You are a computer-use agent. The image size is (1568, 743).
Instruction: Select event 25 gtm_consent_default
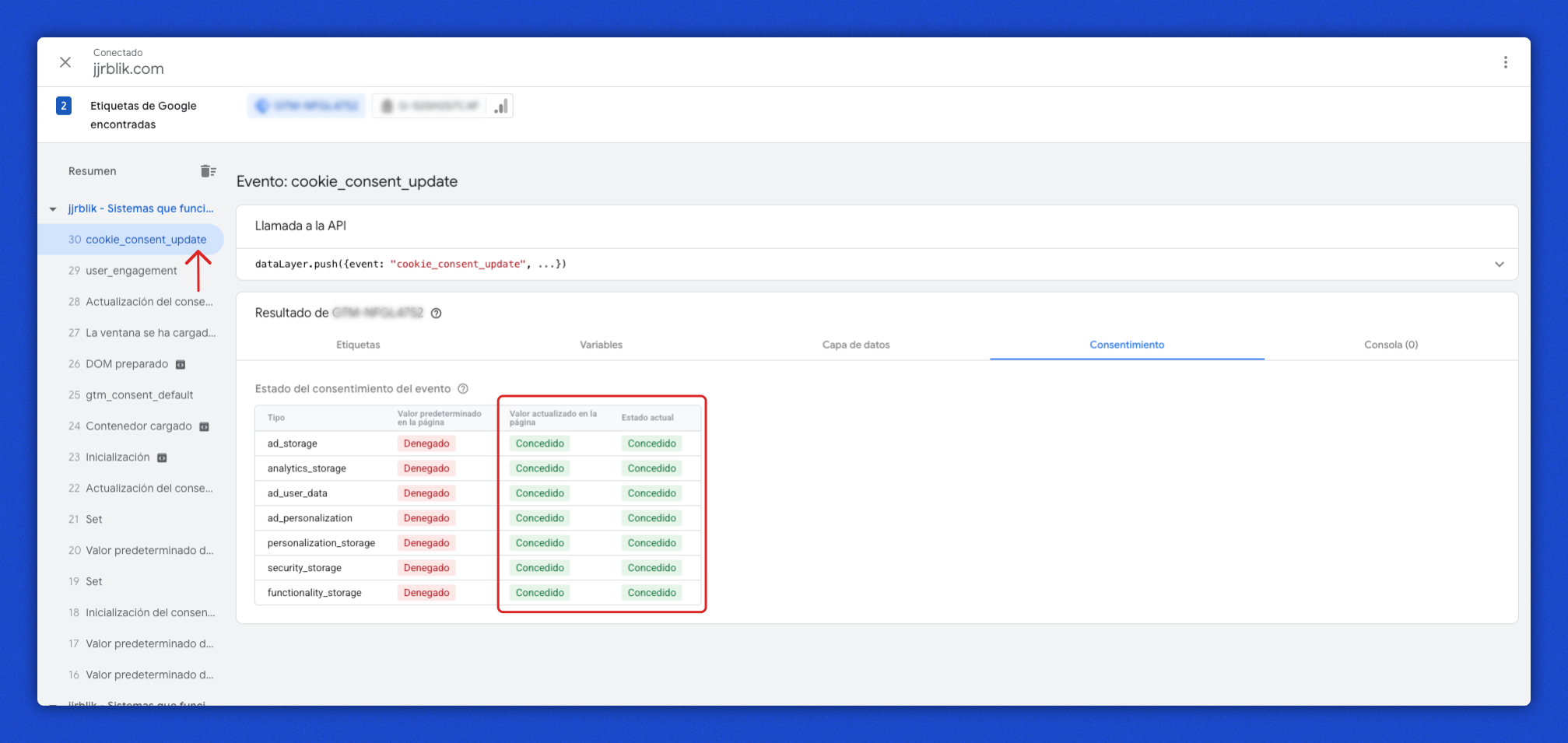139,395
